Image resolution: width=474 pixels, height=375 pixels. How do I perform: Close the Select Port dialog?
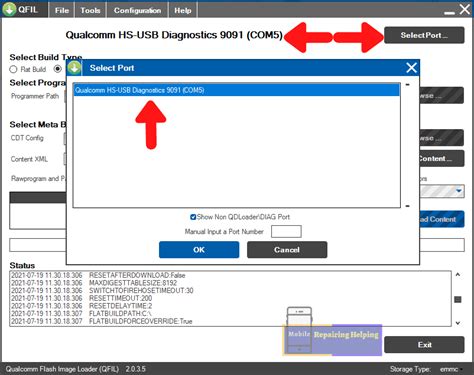pyautogui.click(x=411, y=68)
